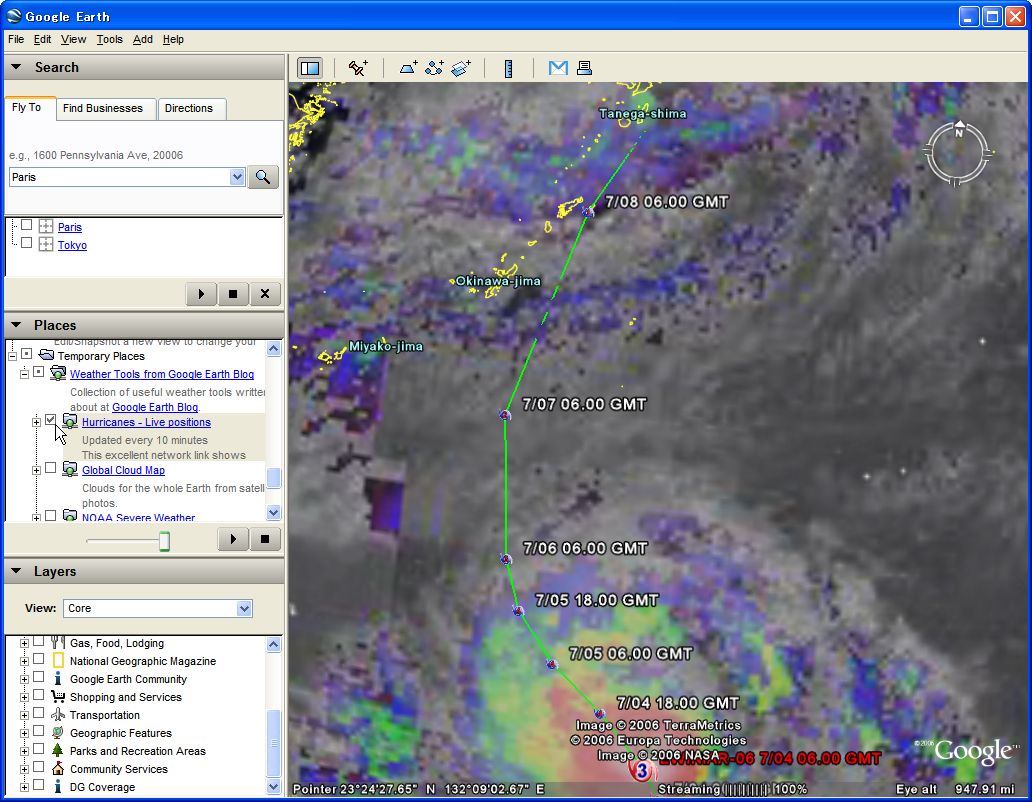Collapse the Temporary Places folder
Image resolution: width=1032 pixels, height=802 pixels.
13,357
